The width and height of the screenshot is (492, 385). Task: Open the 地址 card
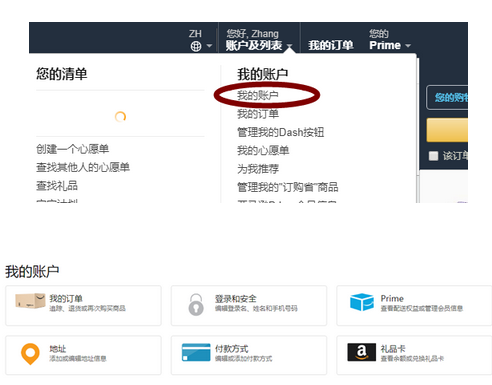click(x=83, y=355)
